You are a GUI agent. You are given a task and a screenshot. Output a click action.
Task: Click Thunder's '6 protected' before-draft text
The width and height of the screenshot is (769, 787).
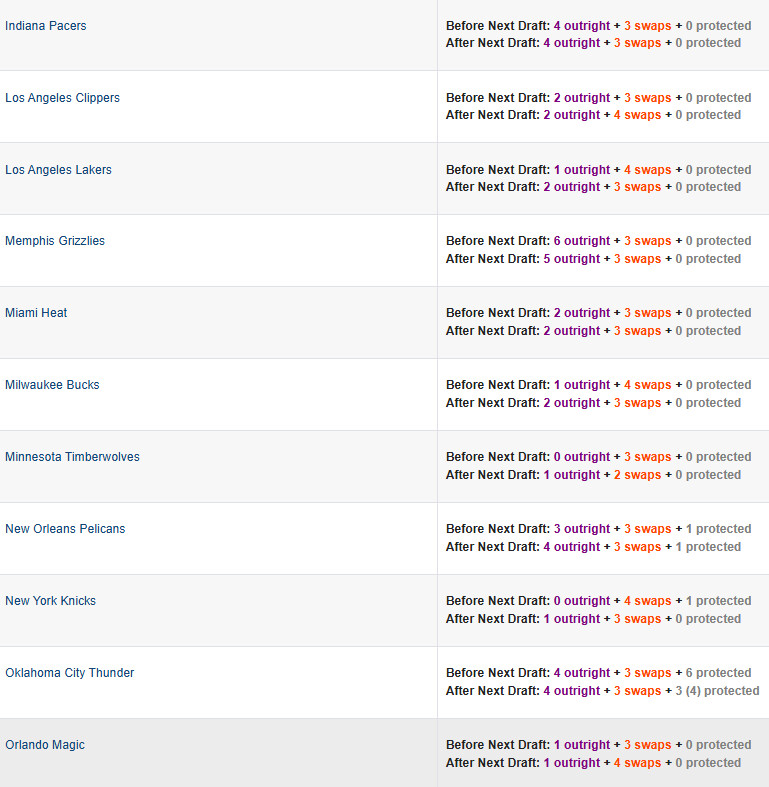[718, 673]
